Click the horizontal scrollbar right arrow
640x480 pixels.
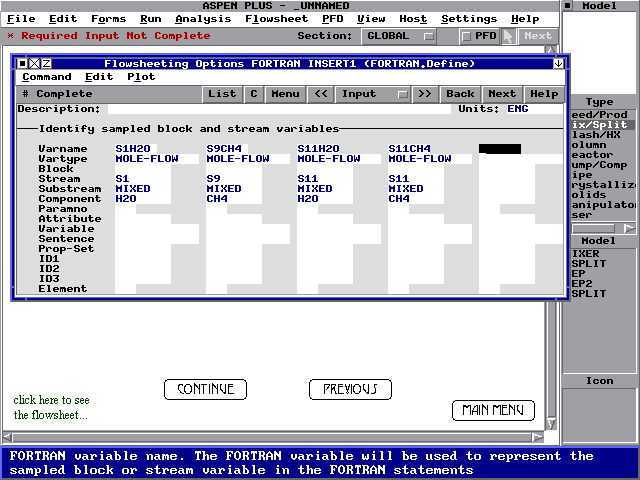point(538,438)
